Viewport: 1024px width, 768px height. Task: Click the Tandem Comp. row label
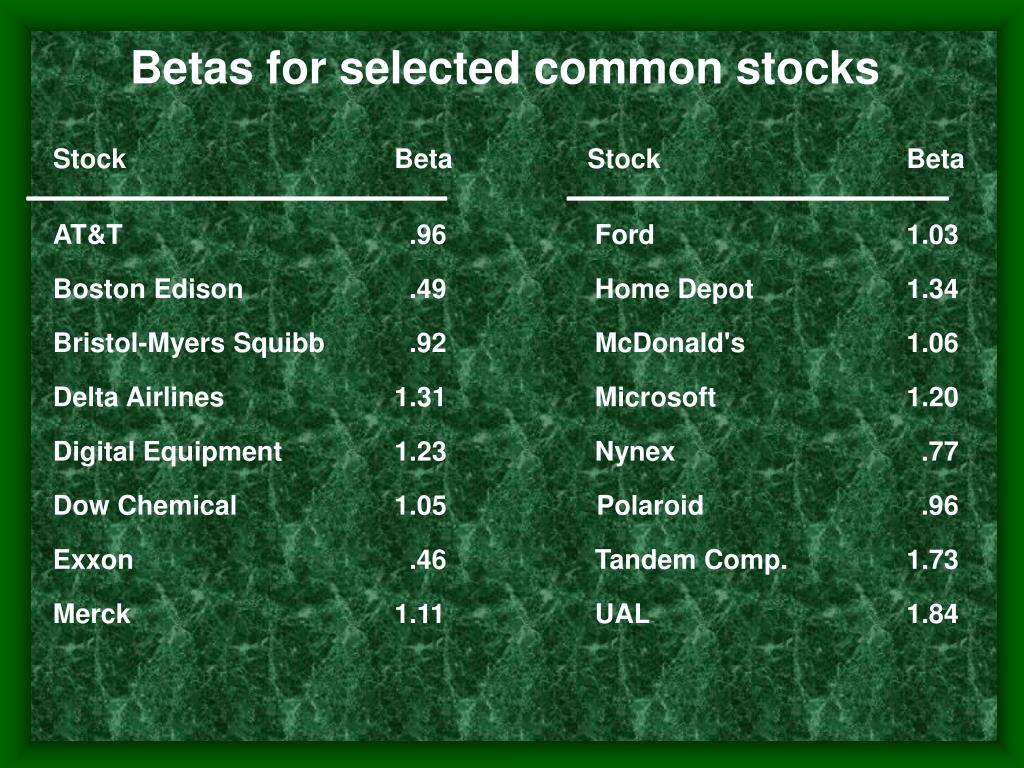pos(691,560)
